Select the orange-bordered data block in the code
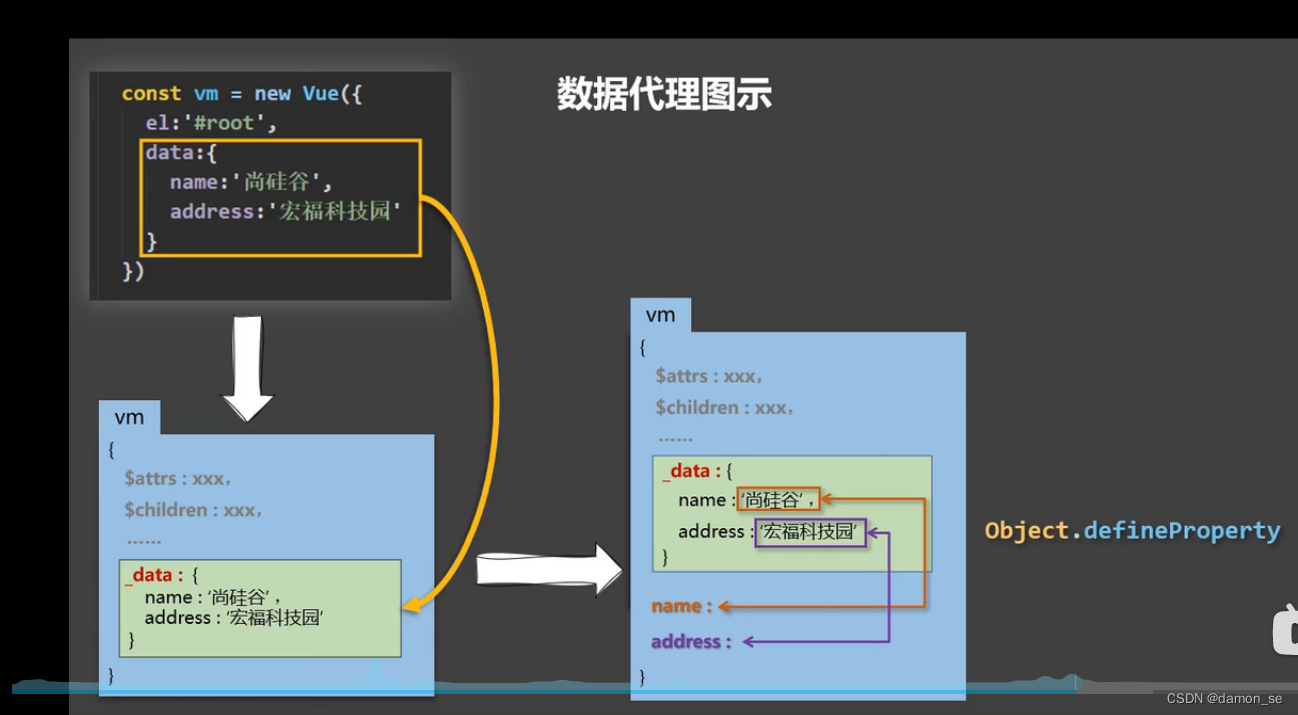 pos(280,198)
